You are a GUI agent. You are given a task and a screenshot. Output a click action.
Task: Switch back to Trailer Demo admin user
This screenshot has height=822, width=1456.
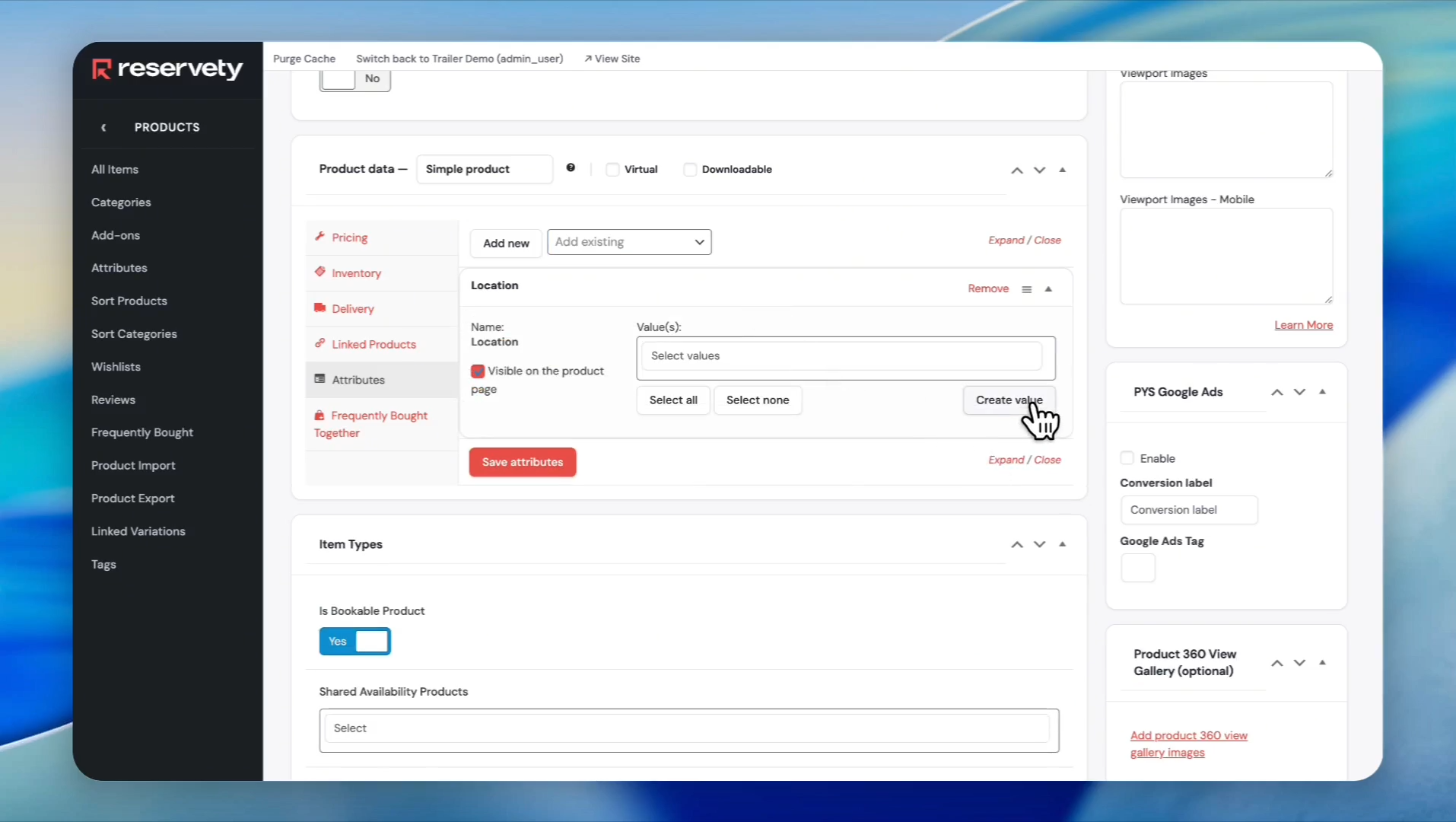coord(459,59)
